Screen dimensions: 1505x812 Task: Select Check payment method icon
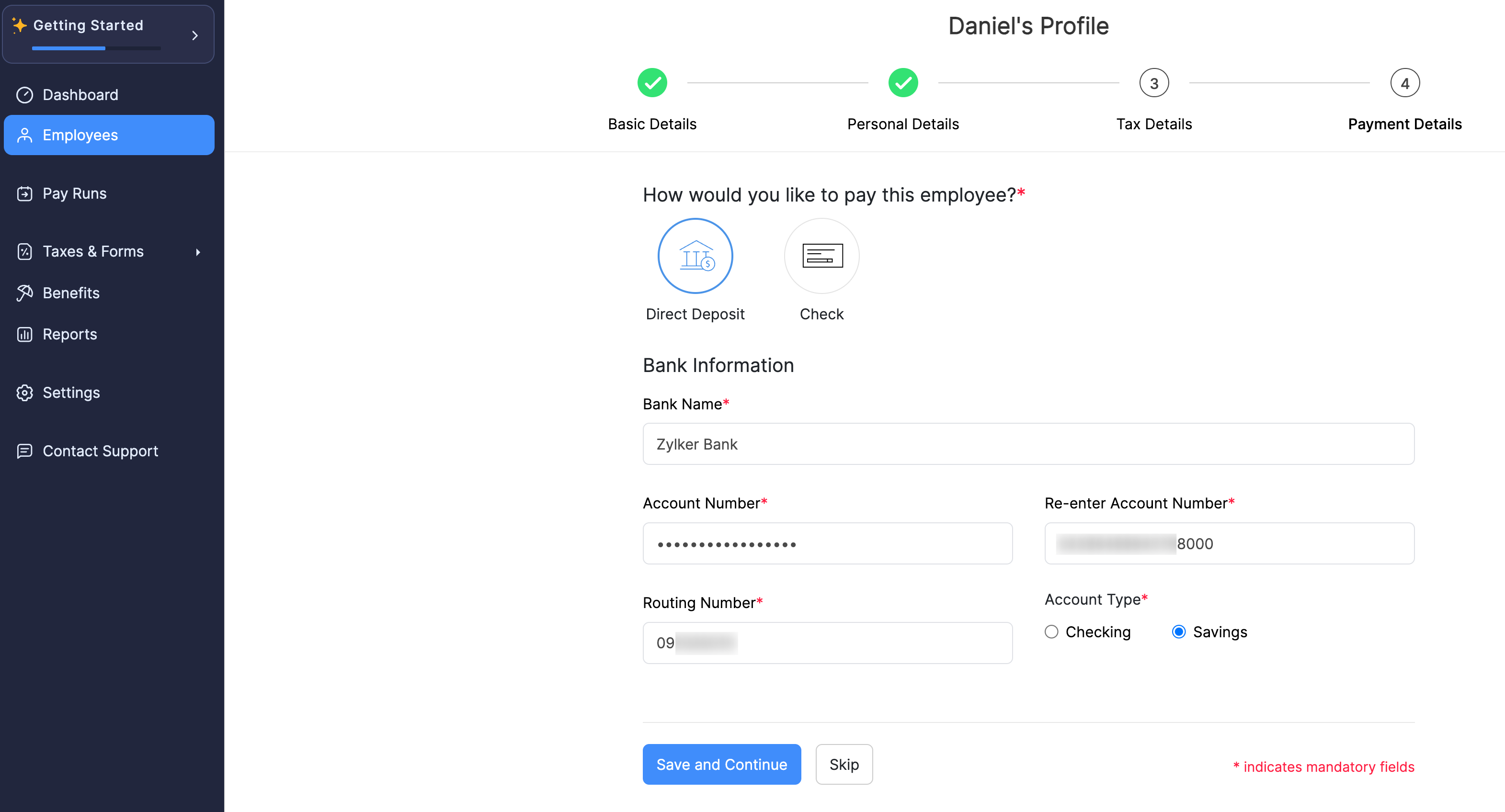[x=821, y=255]
